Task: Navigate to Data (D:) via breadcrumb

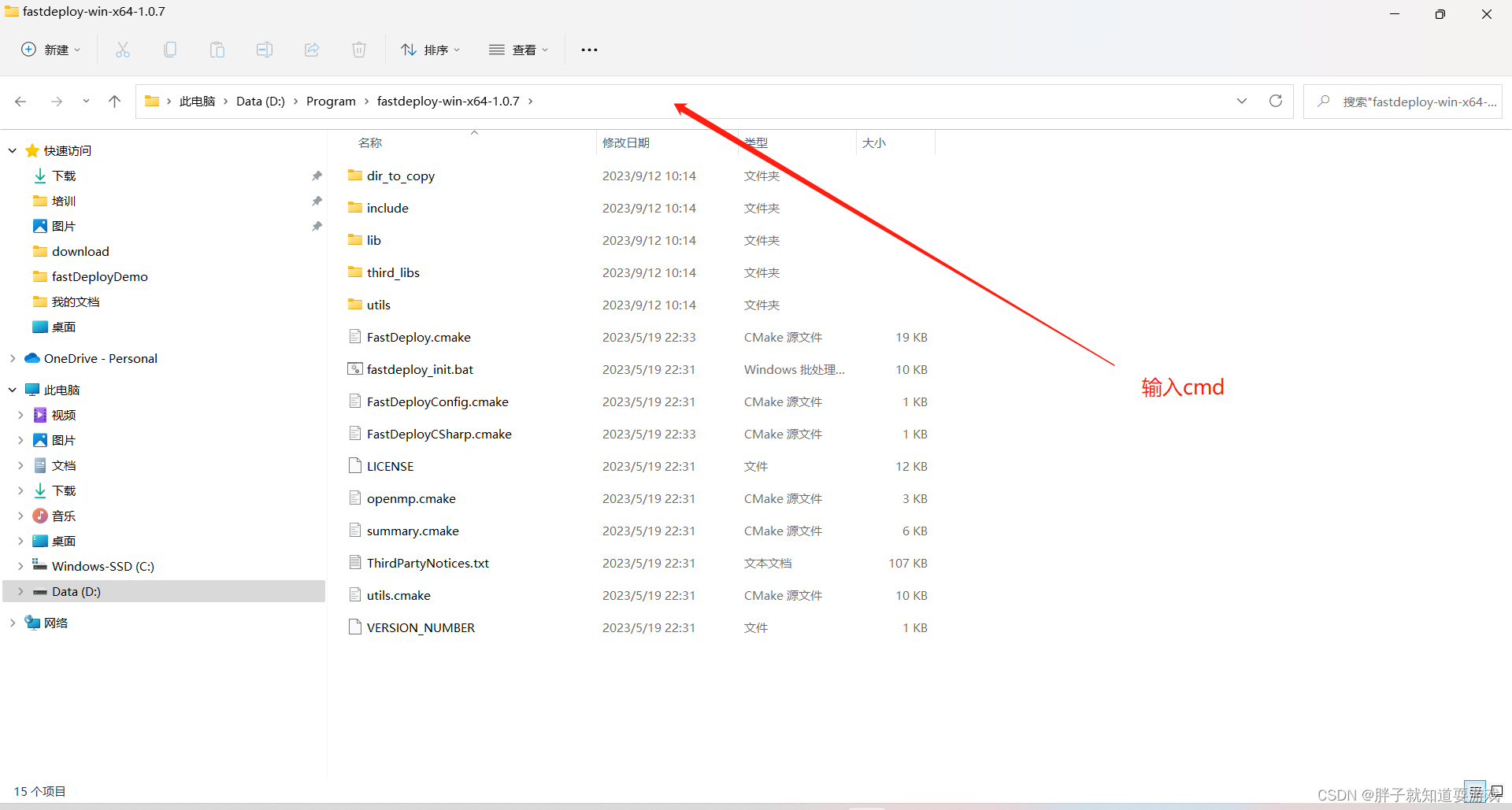Action: click(x=260, y=101)
